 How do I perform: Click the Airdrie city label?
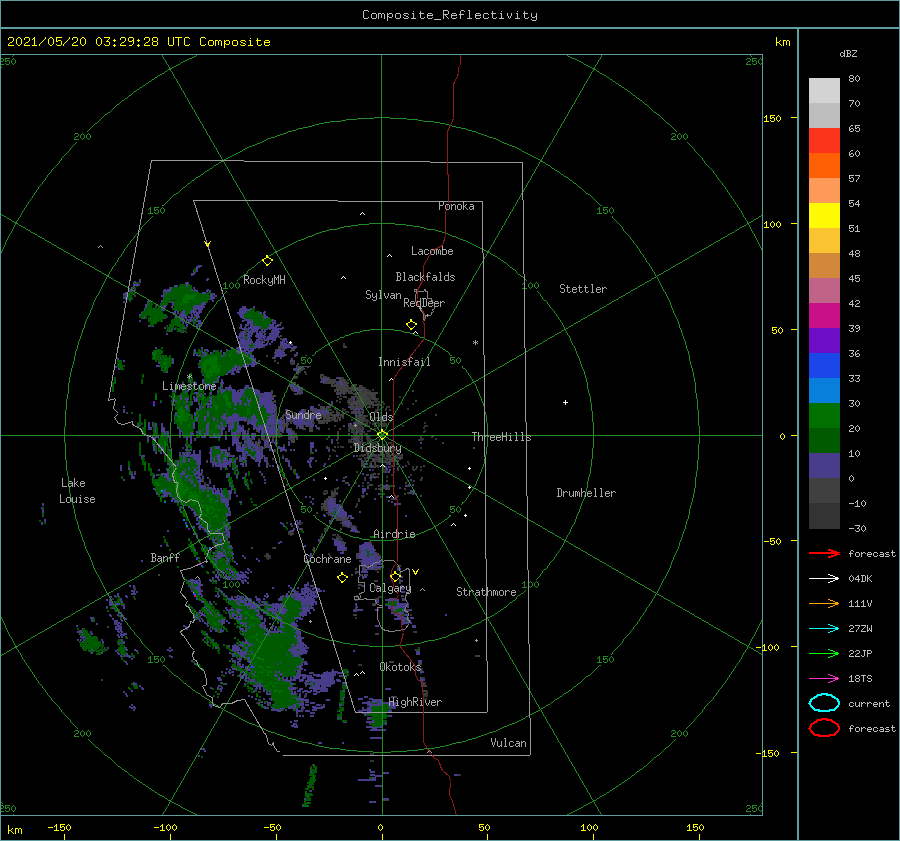point(394,534)
